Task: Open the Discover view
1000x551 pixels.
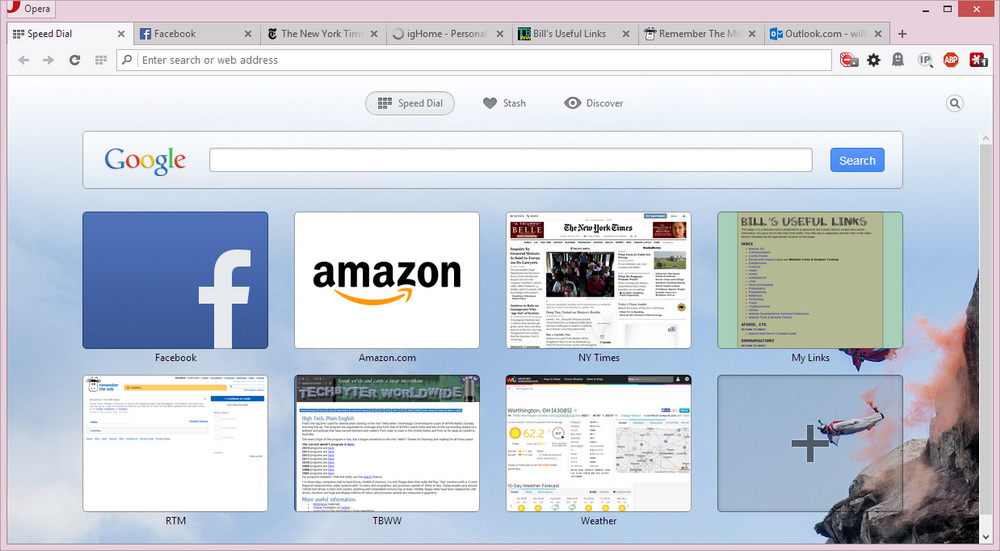Action: pyautogui.click(x=594, y=103)
